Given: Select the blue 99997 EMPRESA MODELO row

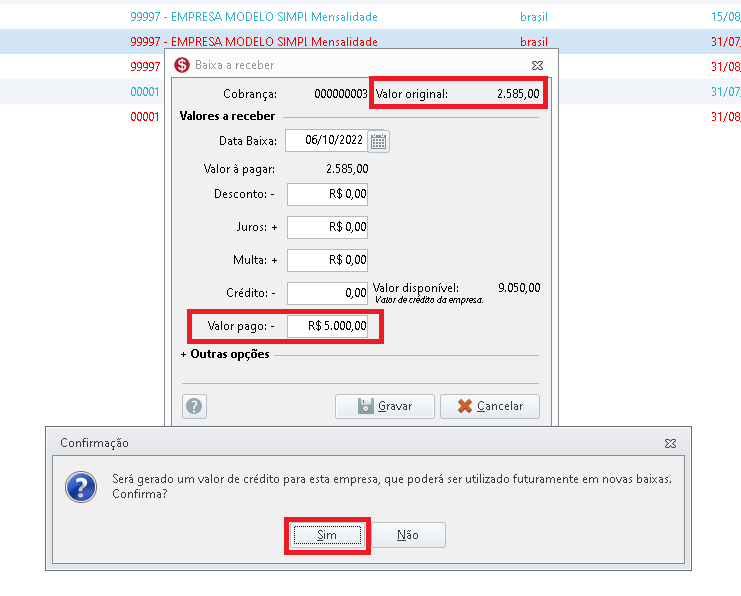Looking at the screenshot, I should pyautogui.click(x=370, y=17).
